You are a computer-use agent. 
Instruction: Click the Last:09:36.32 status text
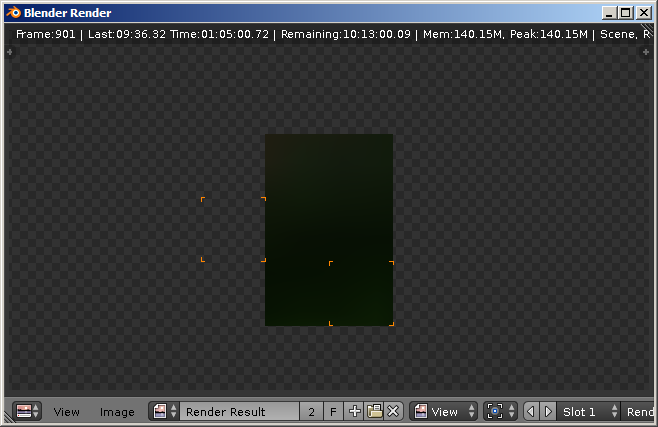coord(127,34)
